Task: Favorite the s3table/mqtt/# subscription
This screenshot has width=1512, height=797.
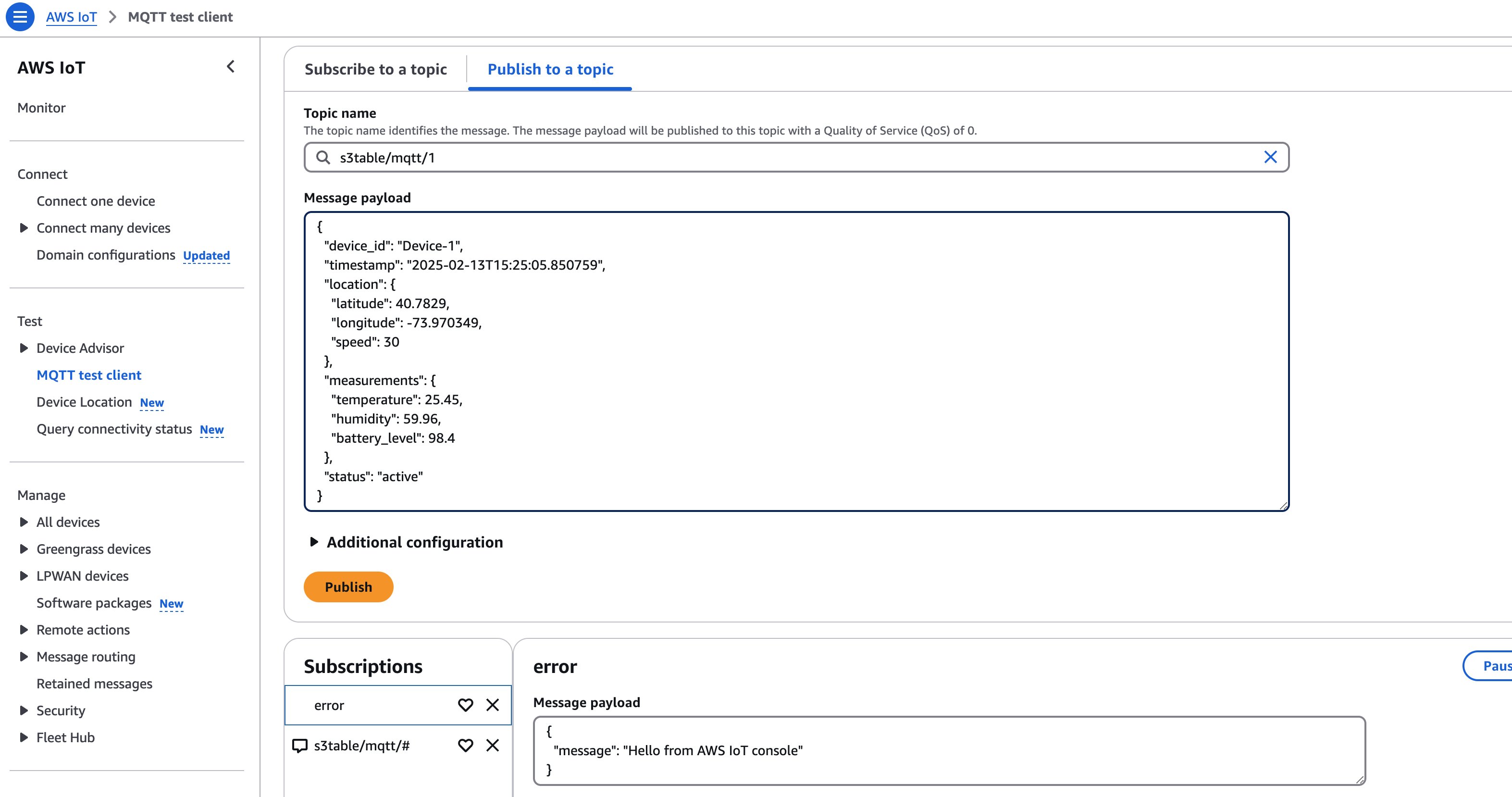Action: (465, 746)
